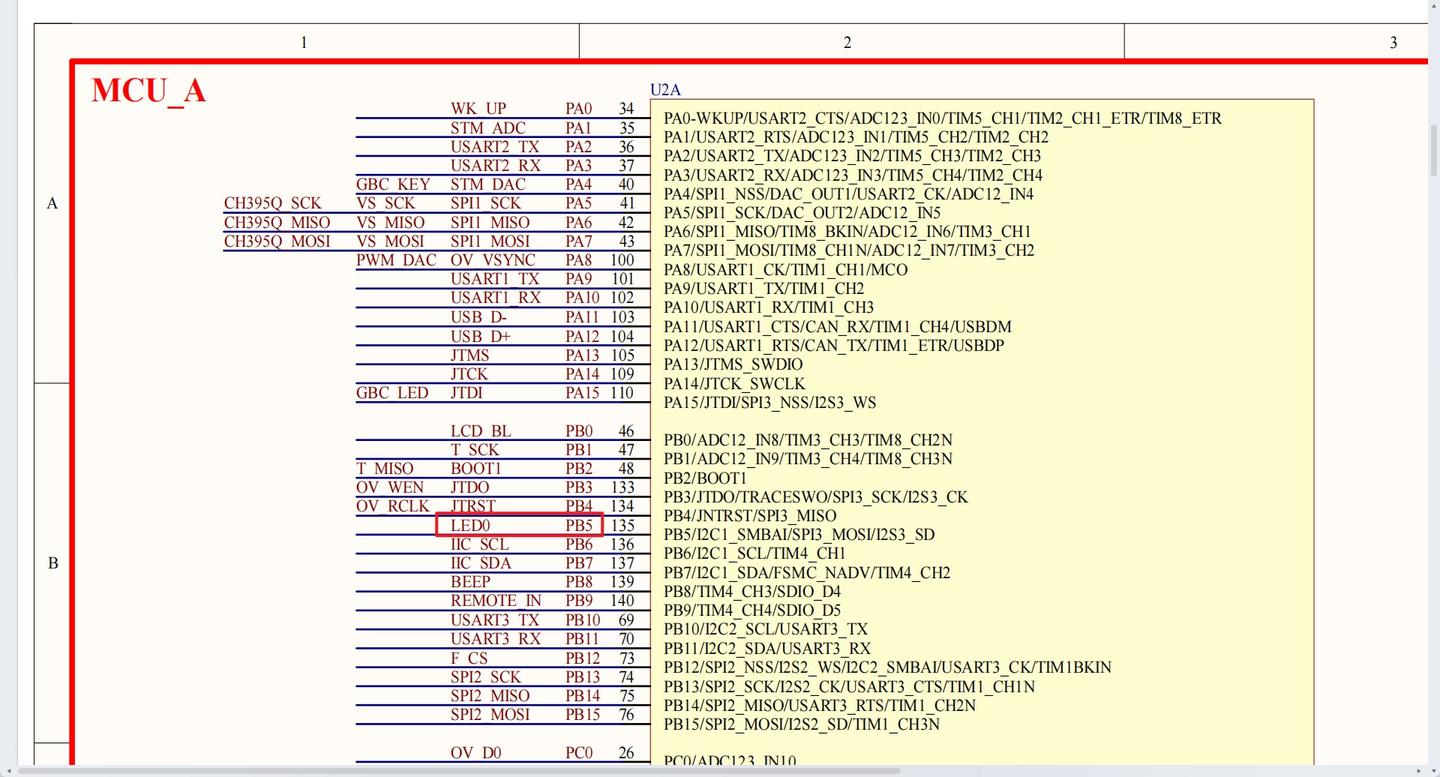Select the USB_D+ net label
The image size is (1440, 777).
481,336
